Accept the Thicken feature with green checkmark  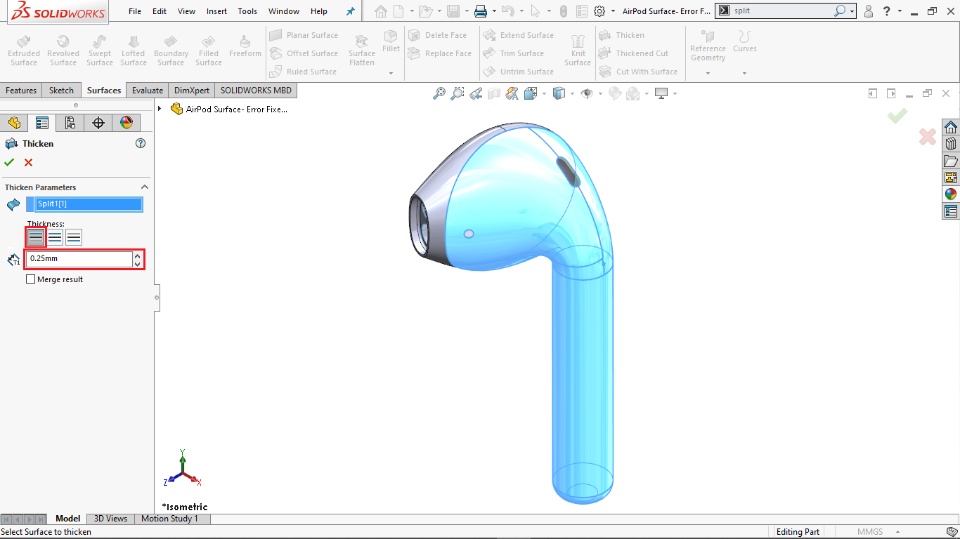9,162
